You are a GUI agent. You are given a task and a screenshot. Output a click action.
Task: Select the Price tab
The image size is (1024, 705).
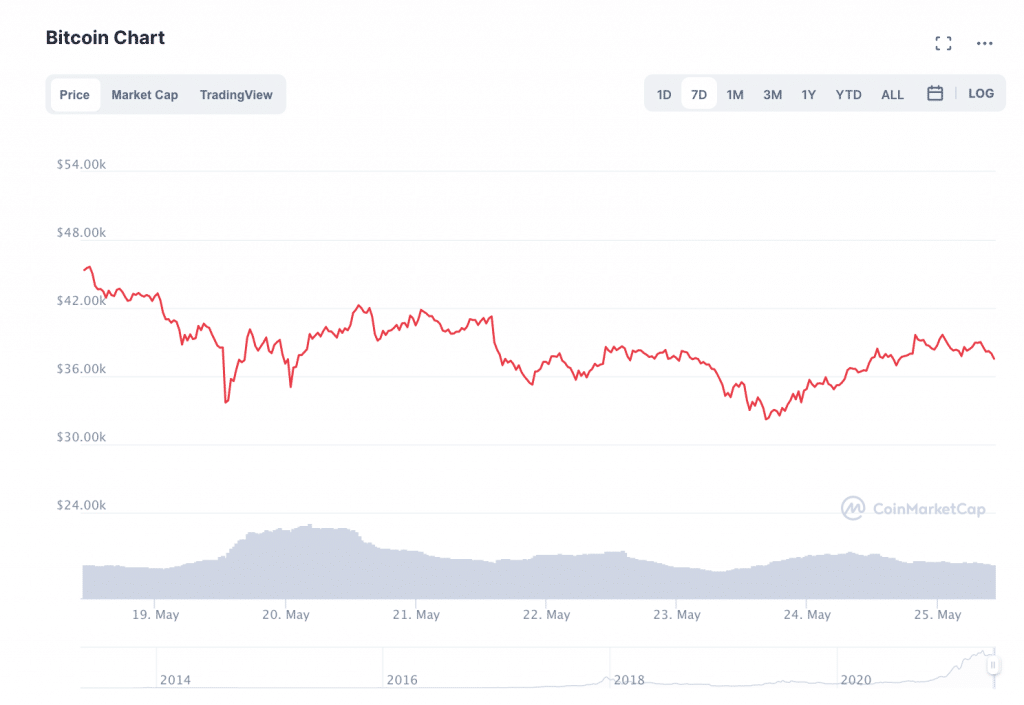75,95
